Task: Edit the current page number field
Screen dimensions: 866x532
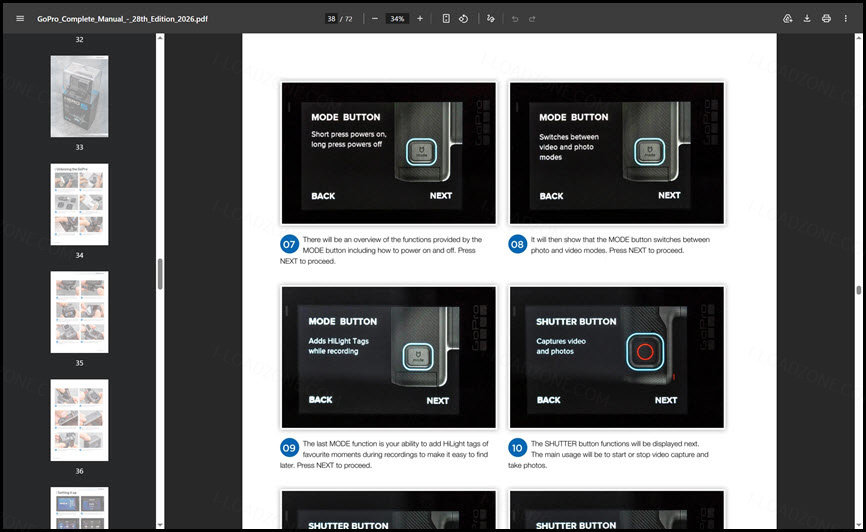Action: tap(331, 18)
